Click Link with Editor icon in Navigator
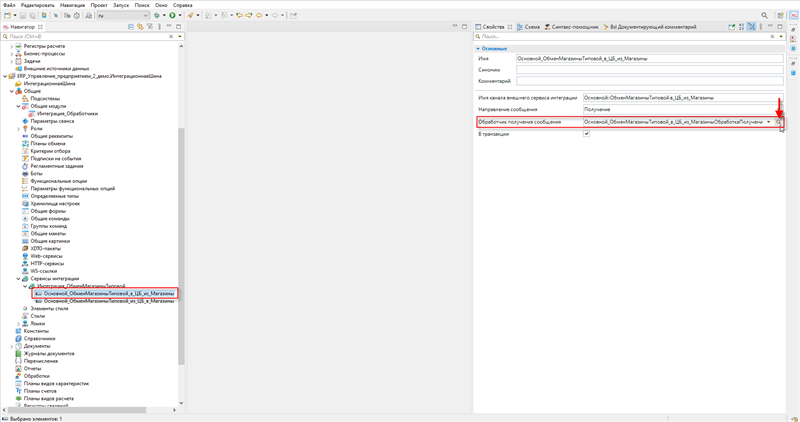 (139, 27)
